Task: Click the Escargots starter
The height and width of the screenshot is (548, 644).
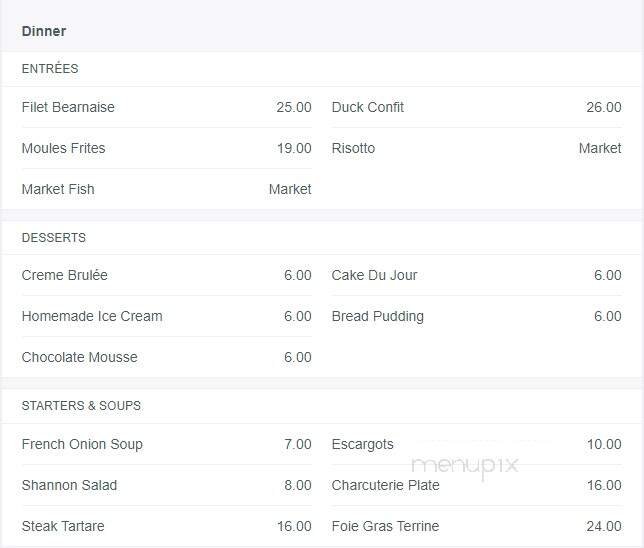Action: [x=363, y=444]
